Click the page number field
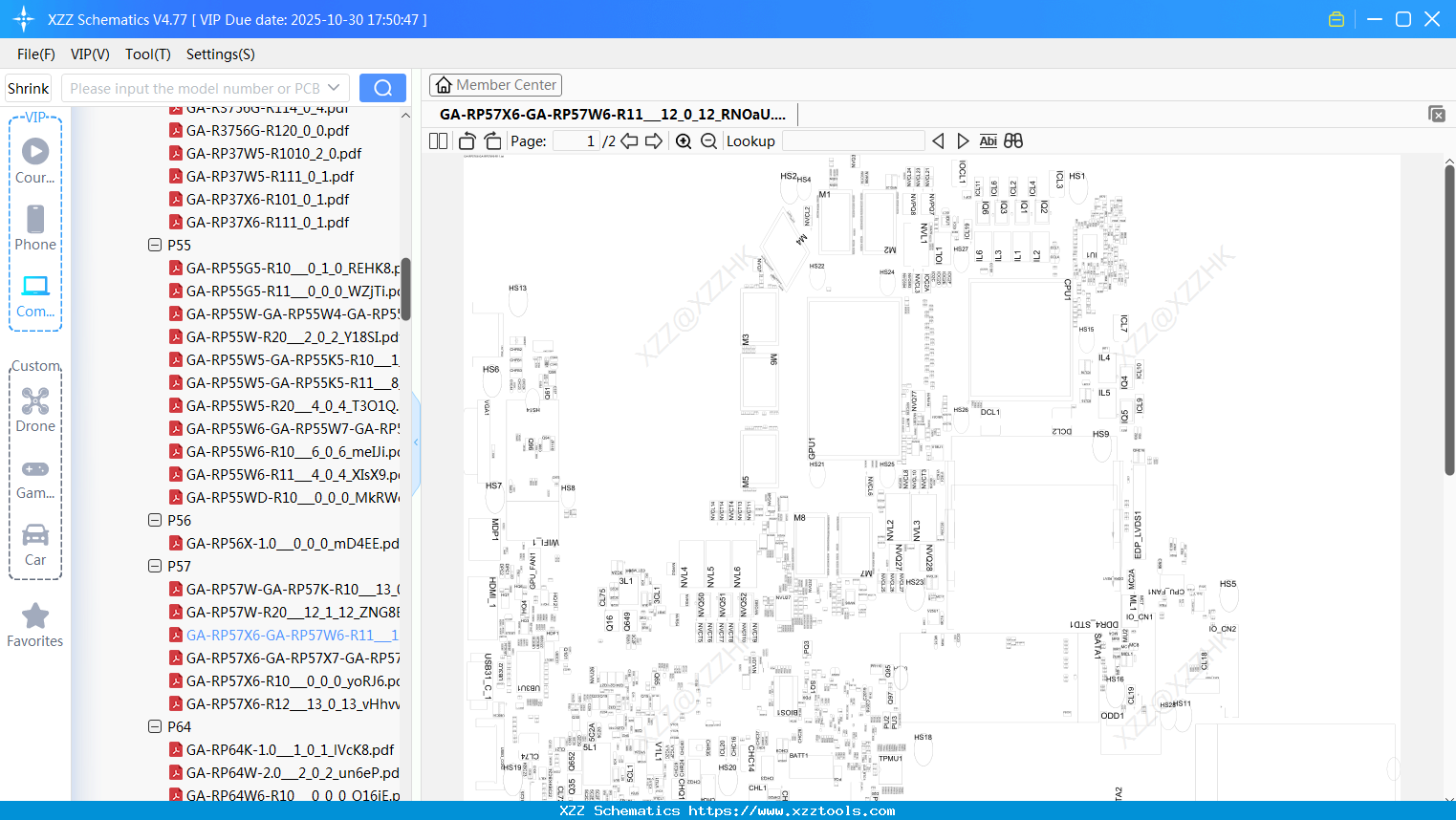Screen dimensions: 1456x820 coord(576,140)
